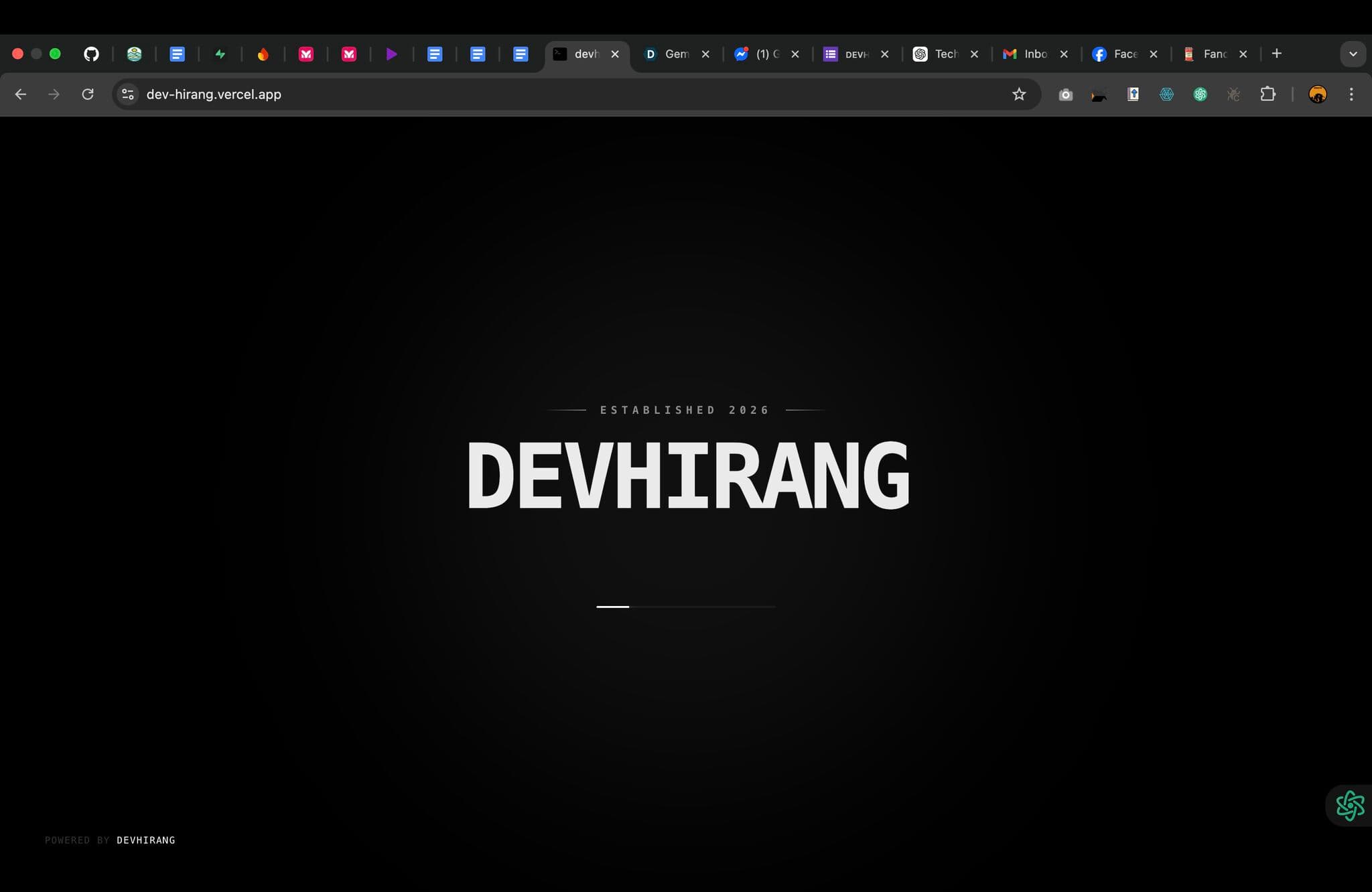Click the loading progress bar
1372x892 pixels.
click(x=686, y=607)
